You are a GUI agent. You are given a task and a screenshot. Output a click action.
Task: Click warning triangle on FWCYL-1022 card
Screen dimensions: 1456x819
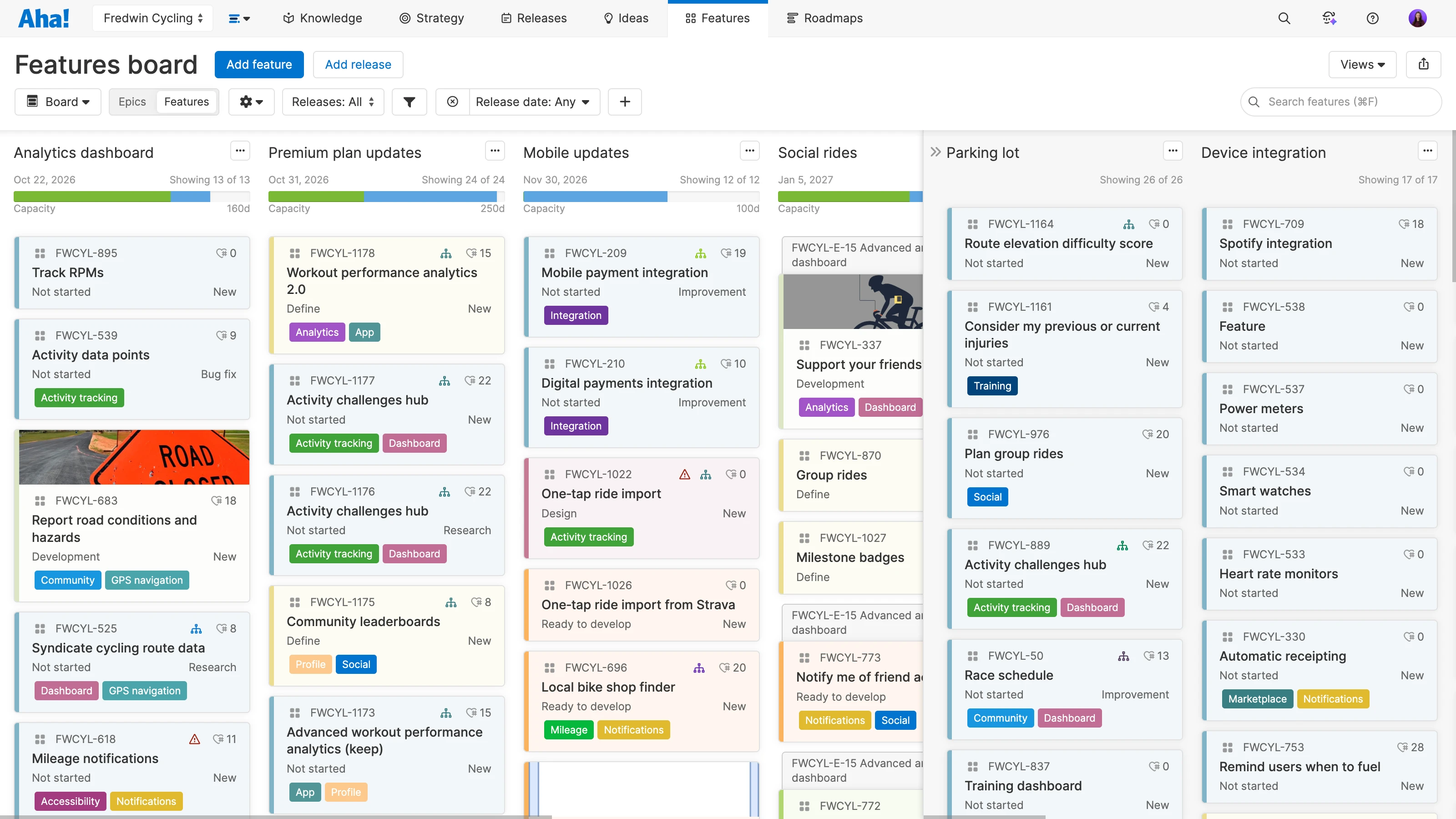tap(684, 474)
